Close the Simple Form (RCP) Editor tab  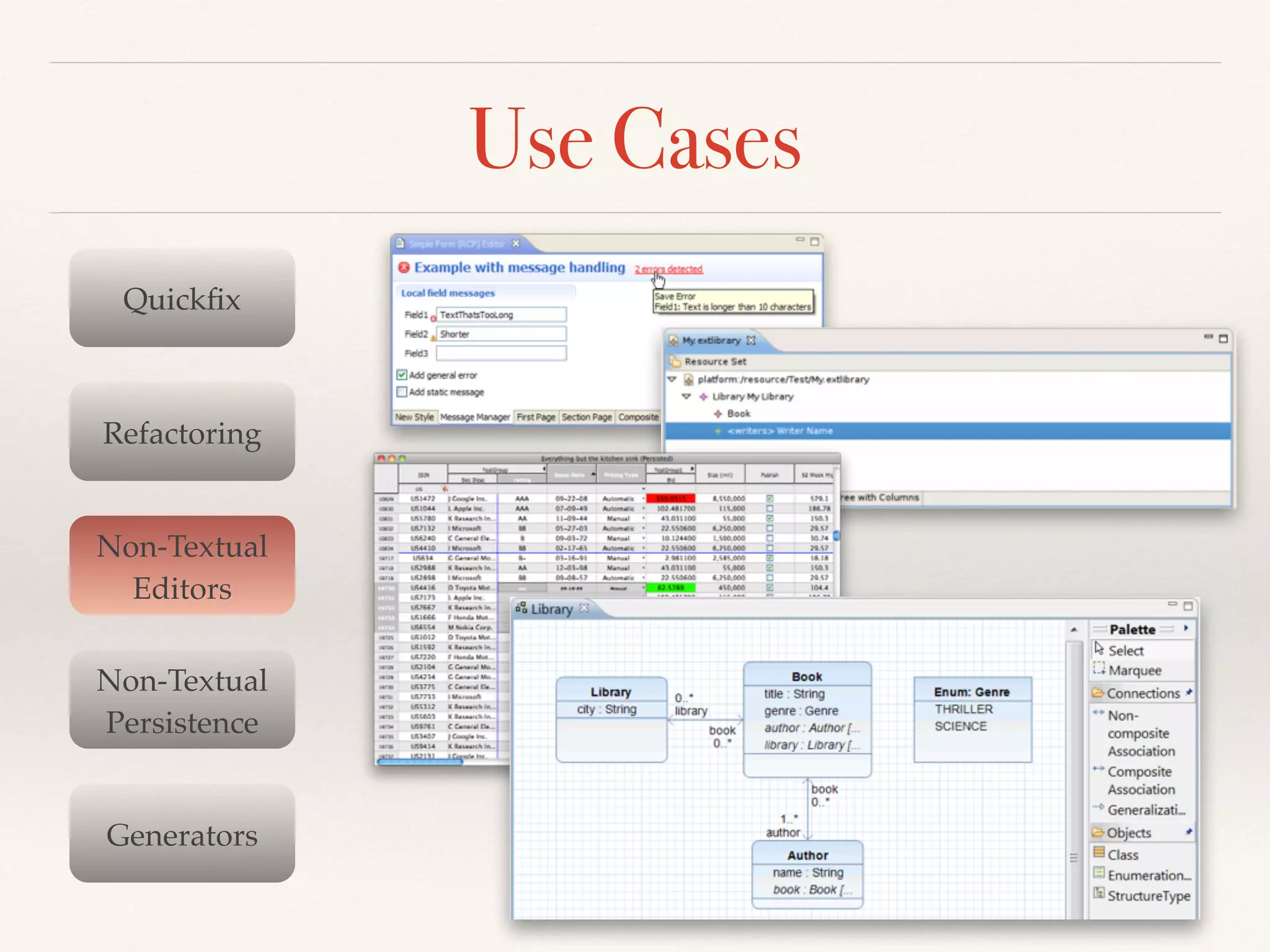click(516, 244)
